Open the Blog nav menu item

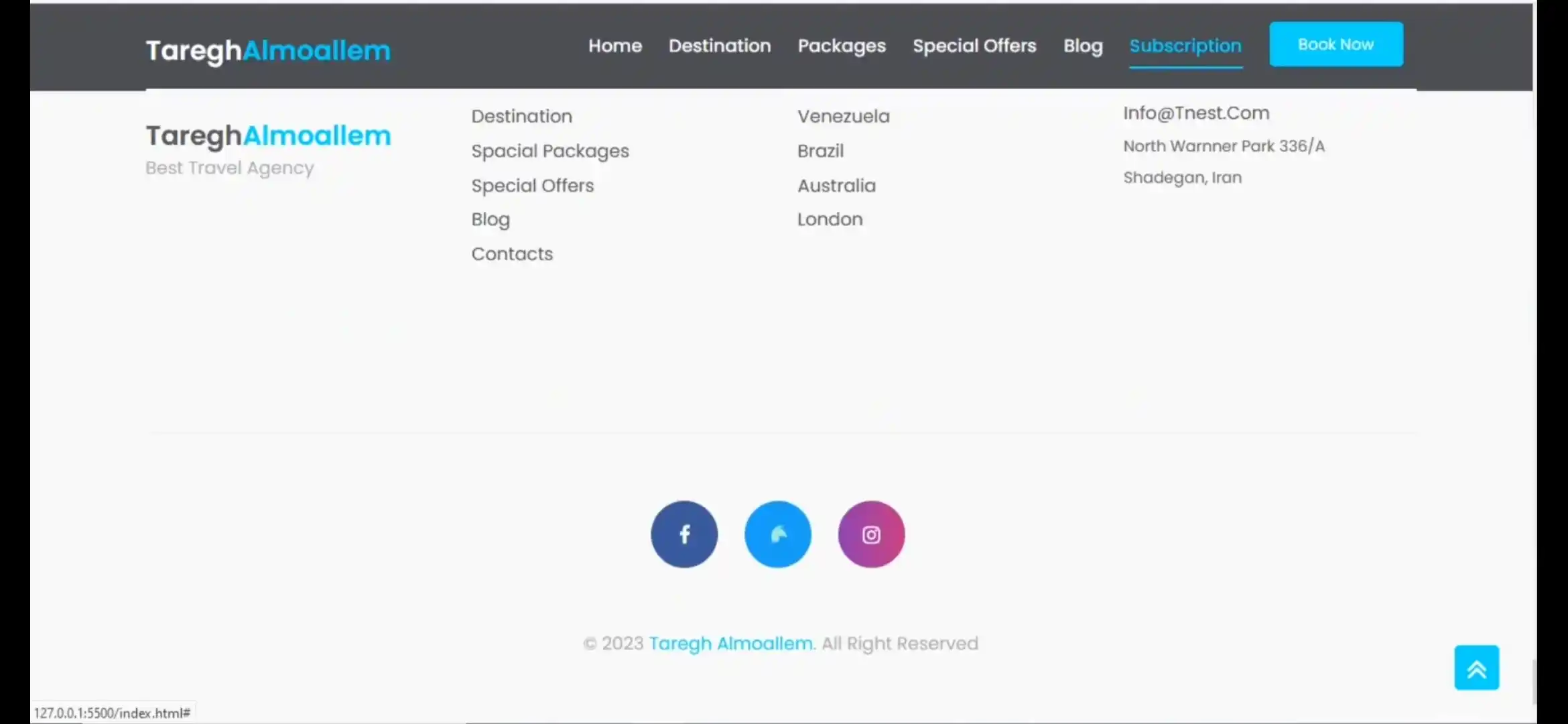tap(1082, 46)
